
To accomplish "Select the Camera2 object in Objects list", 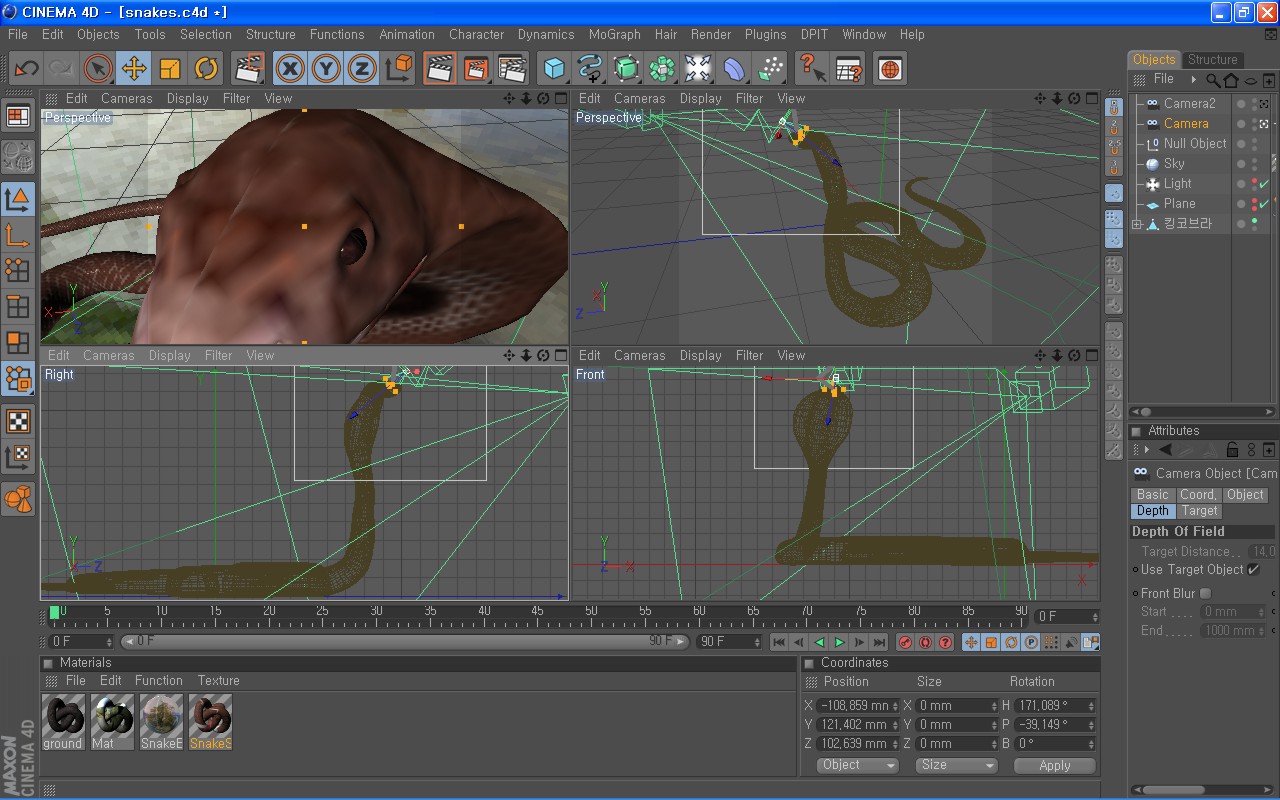I will point(1189,104).
